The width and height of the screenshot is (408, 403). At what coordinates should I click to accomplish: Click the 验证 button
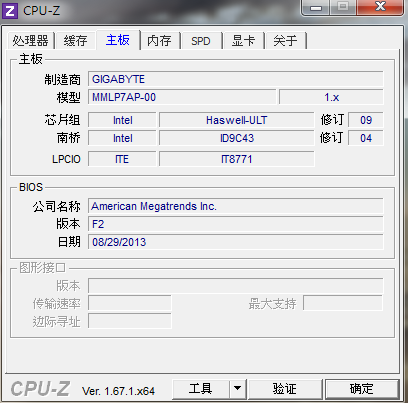[x=285, y=389]
